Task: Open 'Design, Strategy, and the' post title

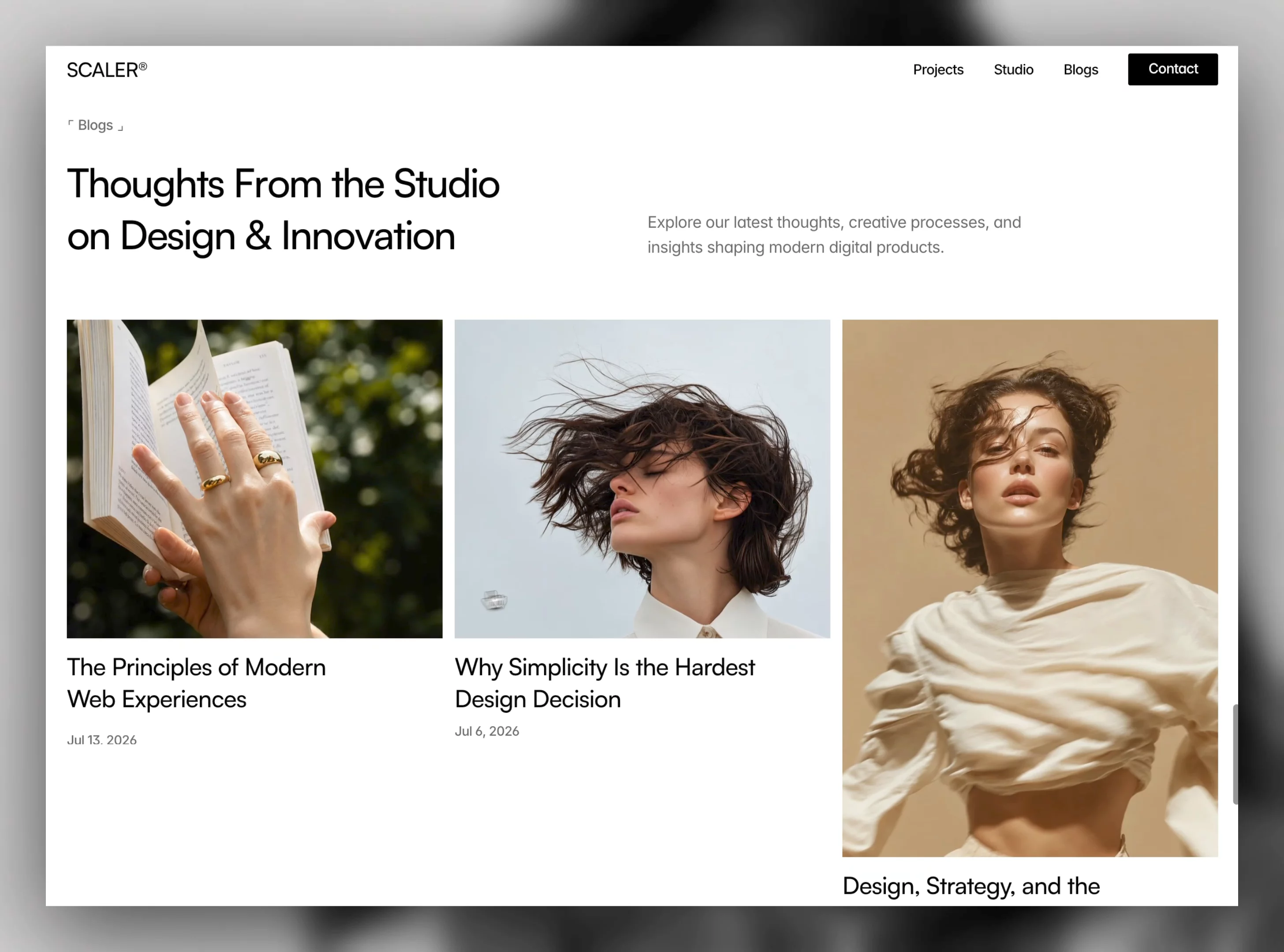Action: (971, 886)
